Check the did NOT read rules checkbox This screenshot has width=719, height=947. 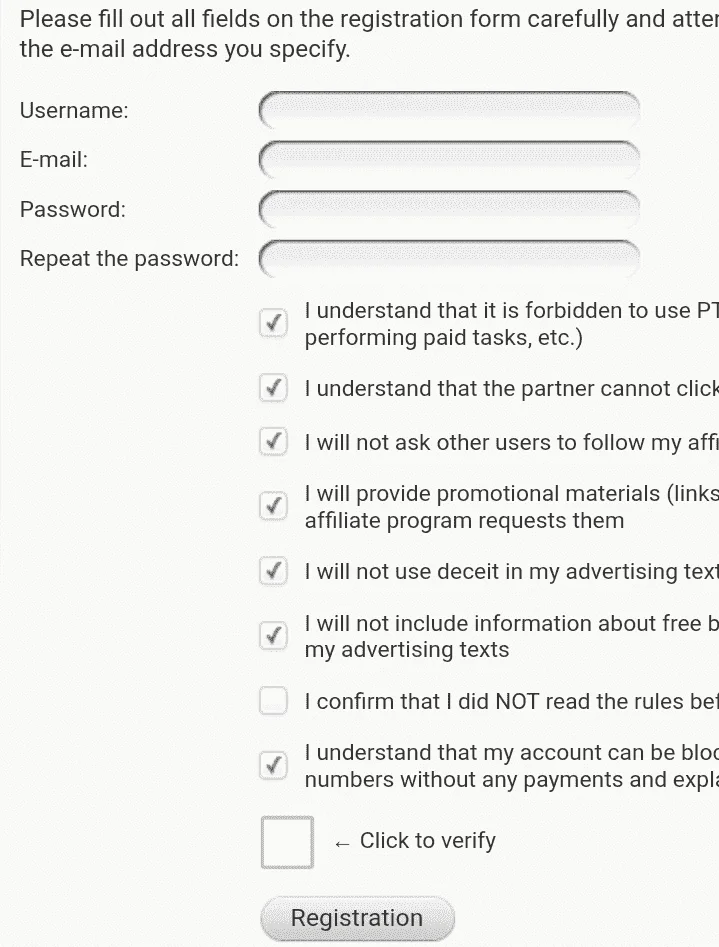coord(273,701)
